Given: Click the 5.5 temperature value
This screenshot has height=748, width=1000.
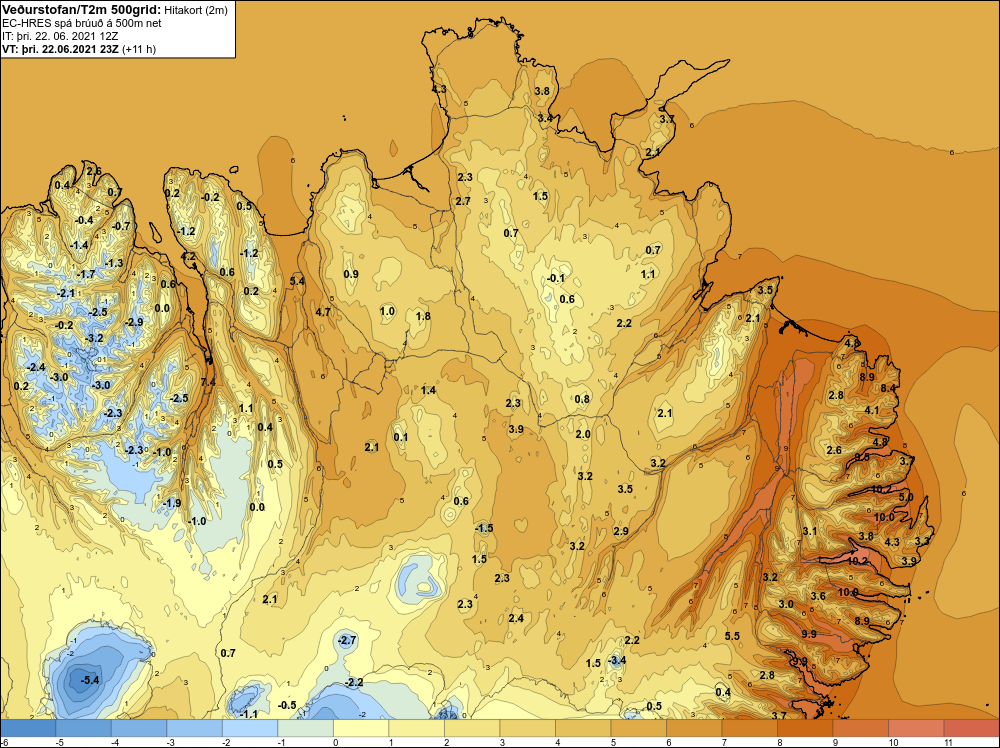Looking at the screenshot, I should click(x=732, y=636).
